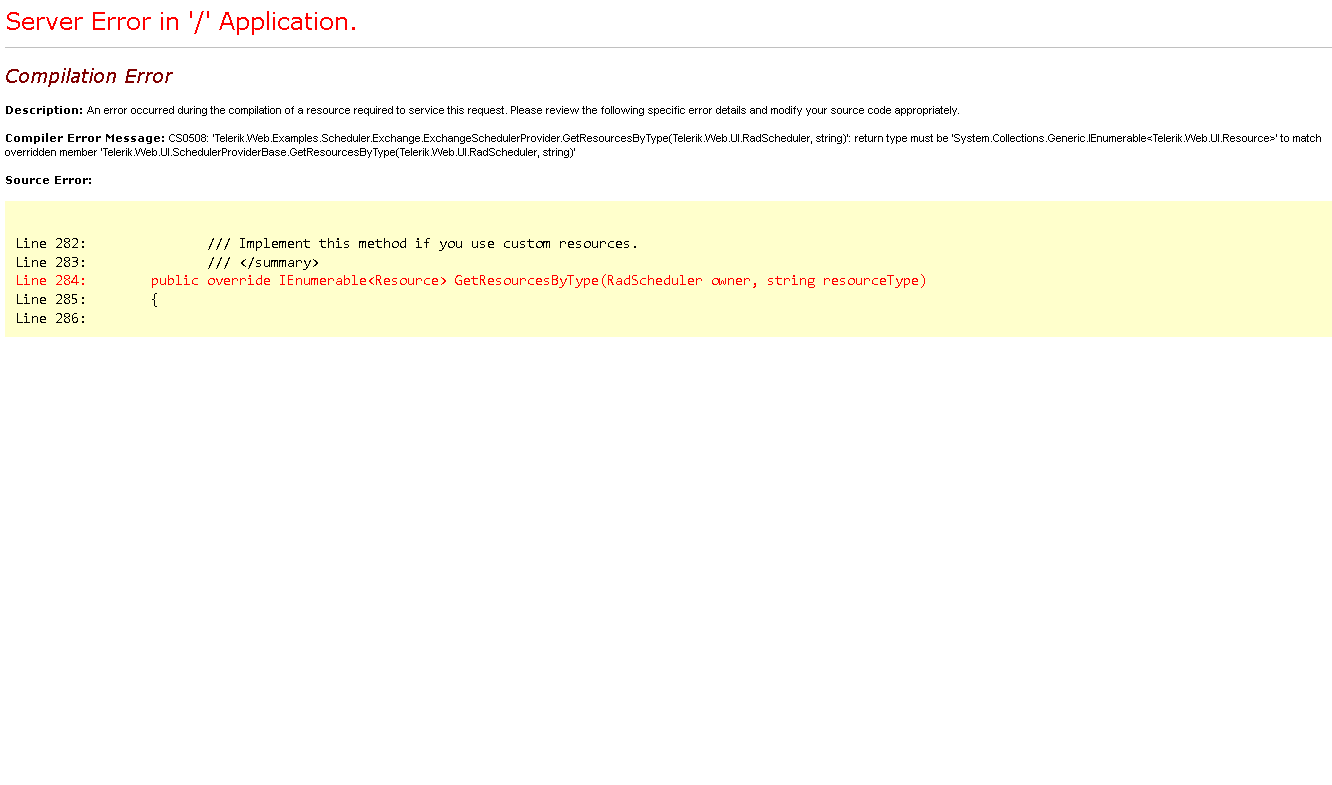
Task: Click the "Server Error in '/' Application." heading
Action: pos(181,22)
